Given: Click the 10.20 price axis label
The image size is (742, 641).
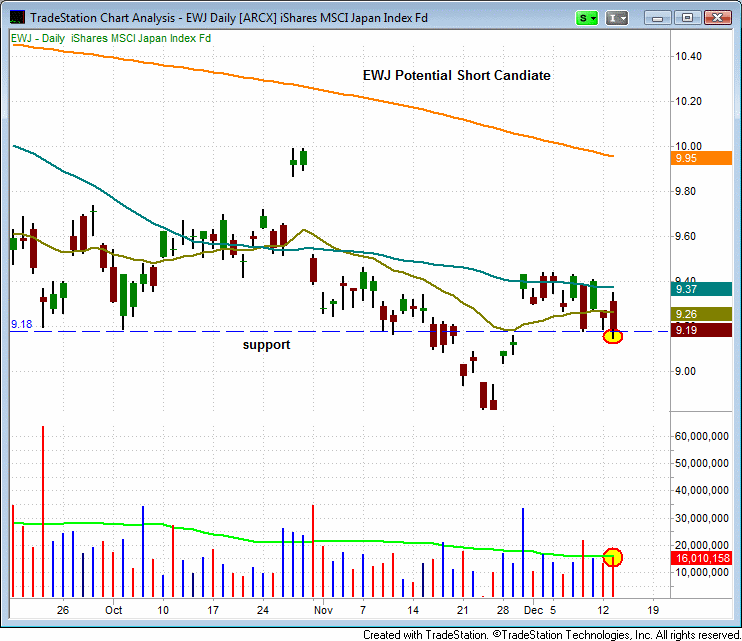Looking at the screenshot, I should coord(689,101).
